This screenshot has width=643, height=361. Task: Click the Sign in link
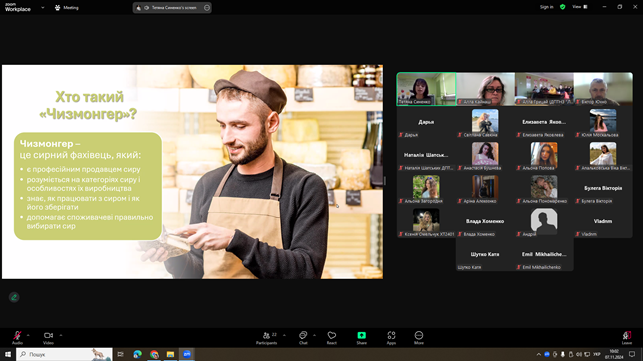pyautogui.click(x=546, y=7)
